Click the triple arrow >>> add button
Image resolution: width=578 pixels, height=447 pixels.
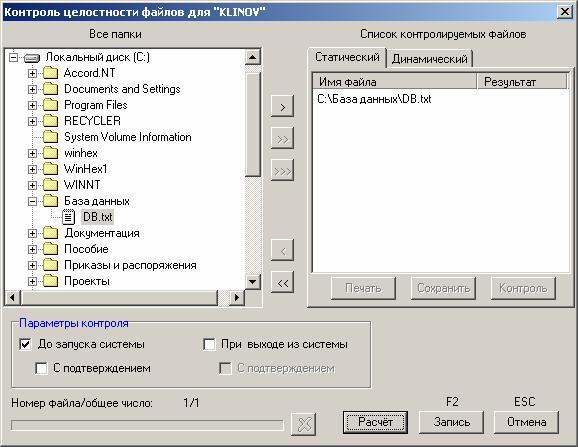[x=282, y=170]
